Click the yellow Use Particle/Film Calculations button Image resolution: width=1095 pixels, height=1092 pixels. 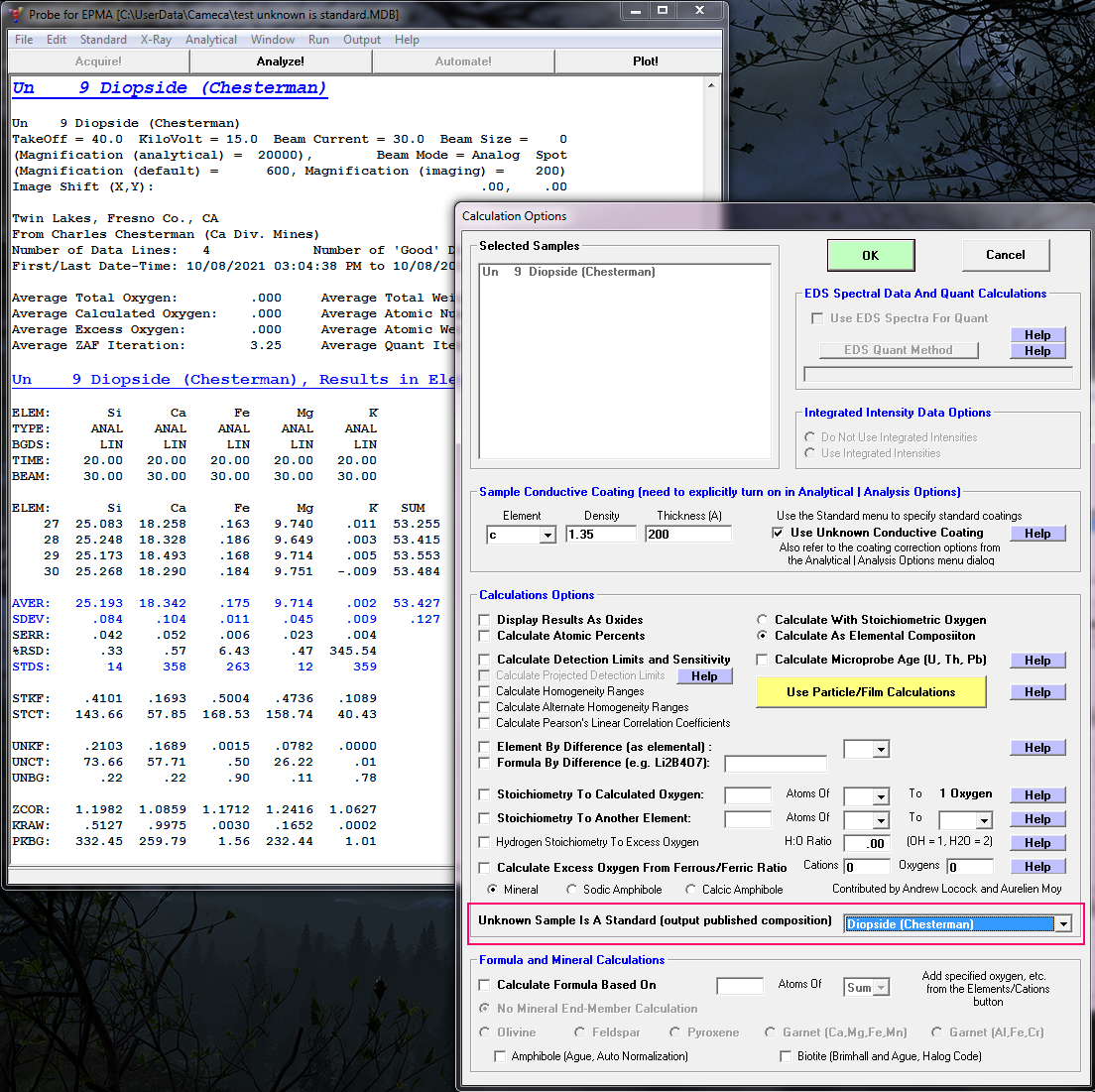tap(871, 692)
